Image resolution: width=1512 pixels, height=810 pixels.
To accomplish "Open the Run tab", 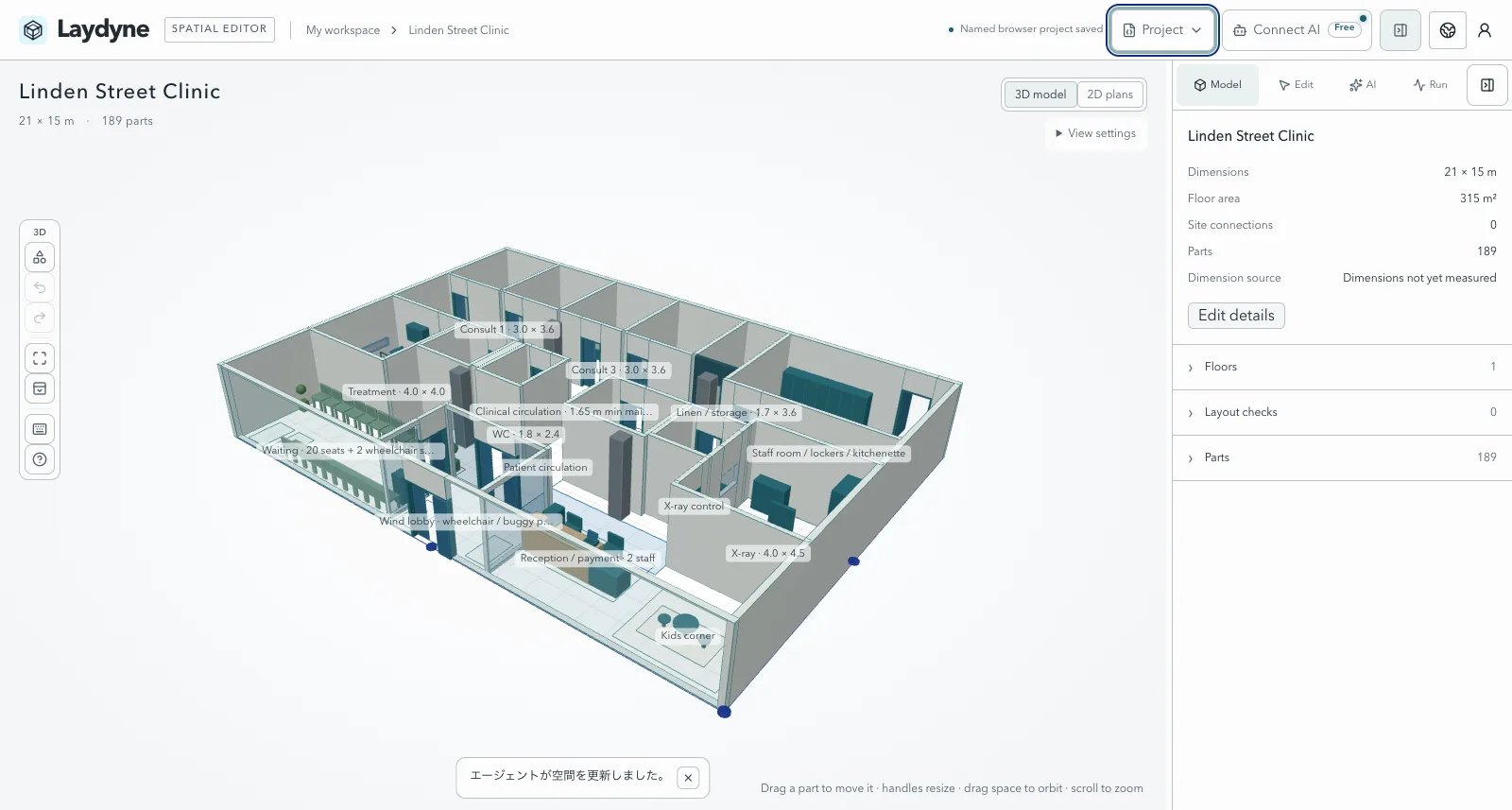I will click(x=1430, y=85).
